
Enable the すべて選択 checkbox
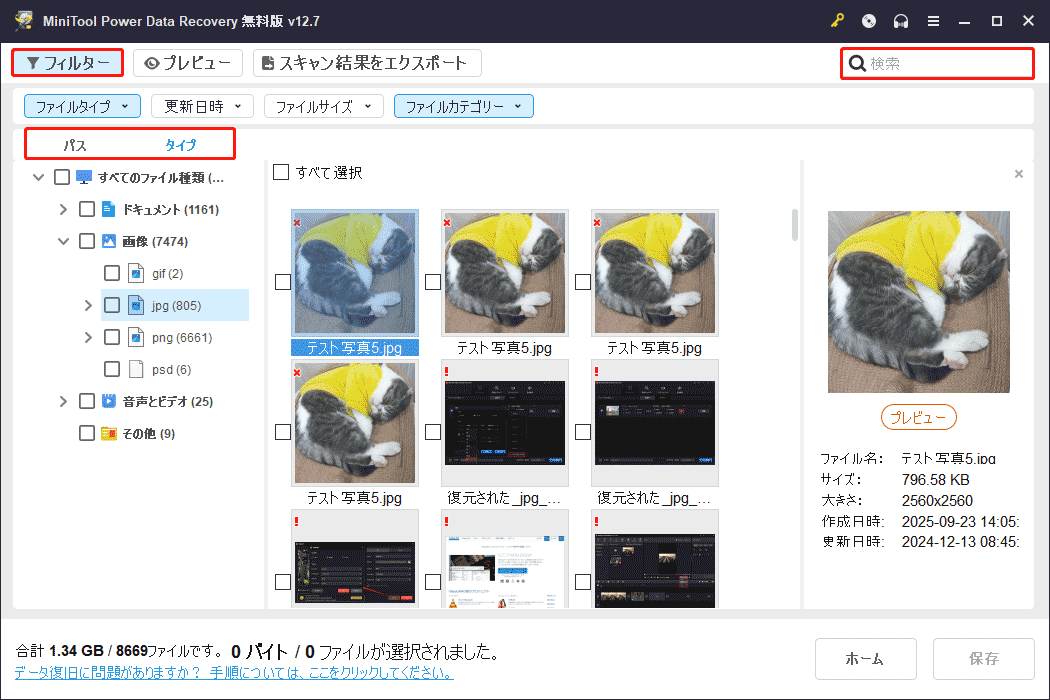[x=281, y=171]
